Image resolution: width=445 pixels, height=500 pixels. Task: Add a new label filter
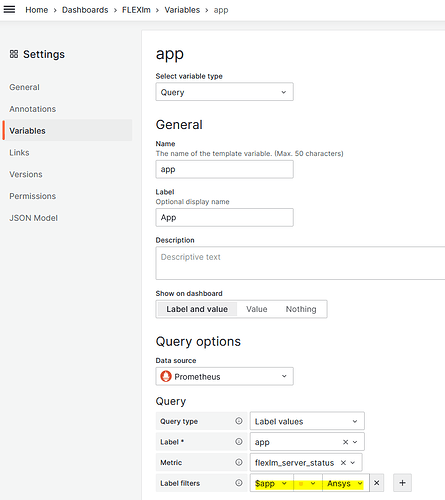click(x=402, y=483)
